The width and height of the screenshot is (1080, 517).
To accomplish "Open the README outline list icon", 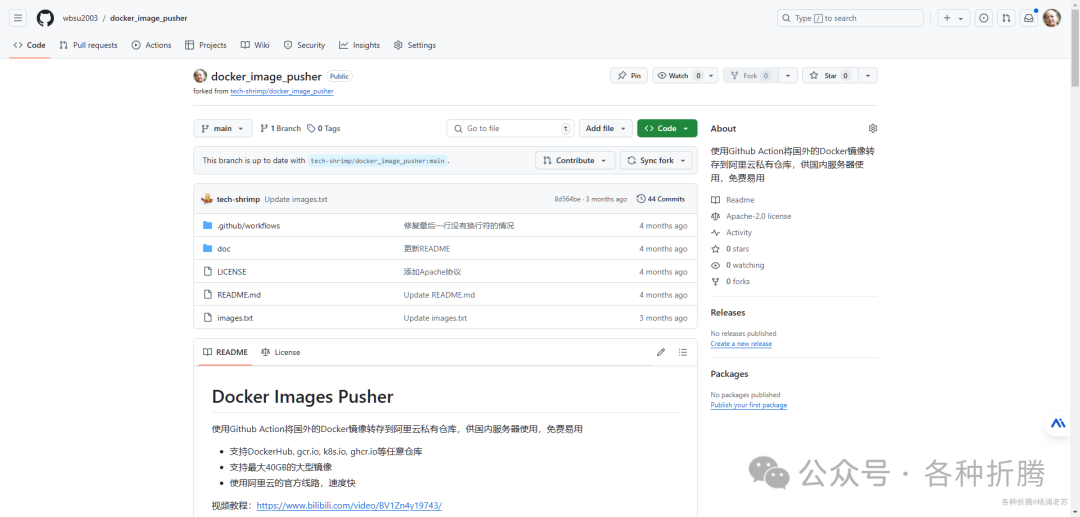I will pos(683,352).
